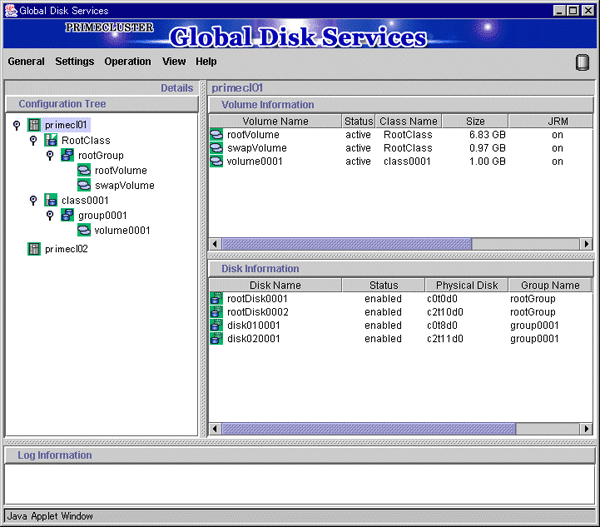Click the disk cylinder icon beside menu bar
600x527 pixels.
coord(582,62)
